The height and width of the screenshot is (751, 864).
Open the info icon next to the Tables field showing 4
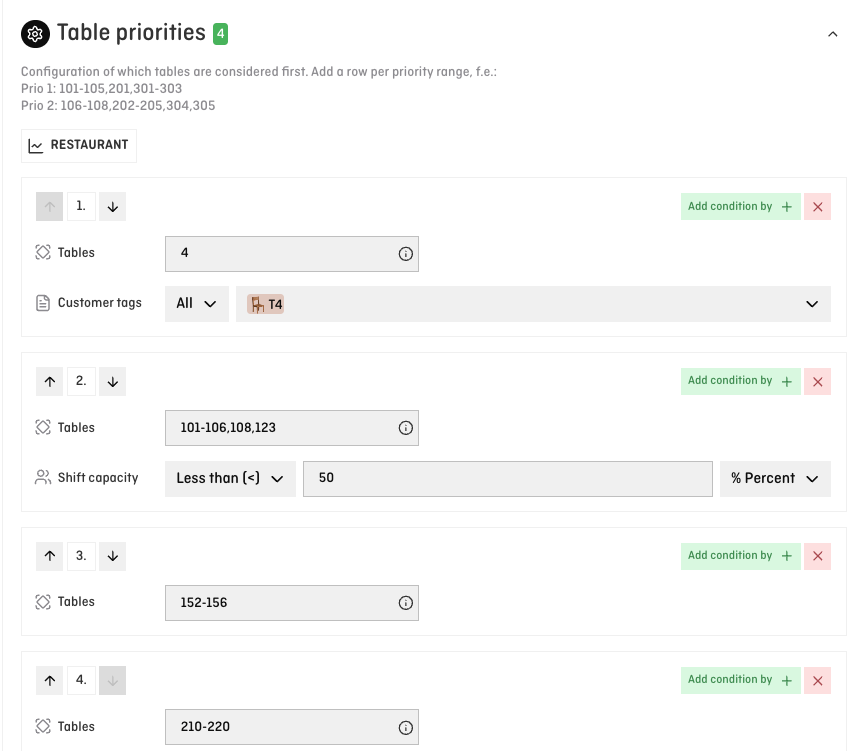pos(405,254)
